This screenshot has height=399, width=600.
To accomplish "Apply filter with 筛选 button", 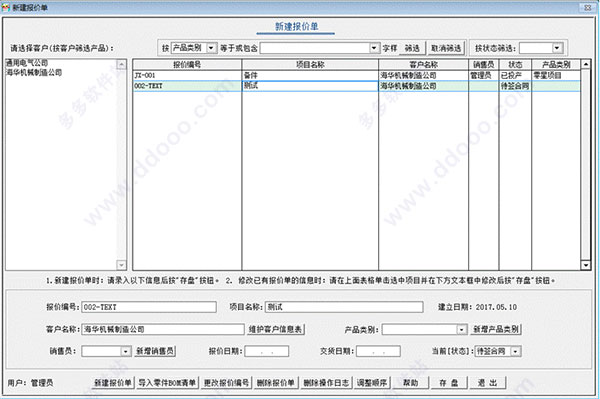I will [x=412, y=48].
